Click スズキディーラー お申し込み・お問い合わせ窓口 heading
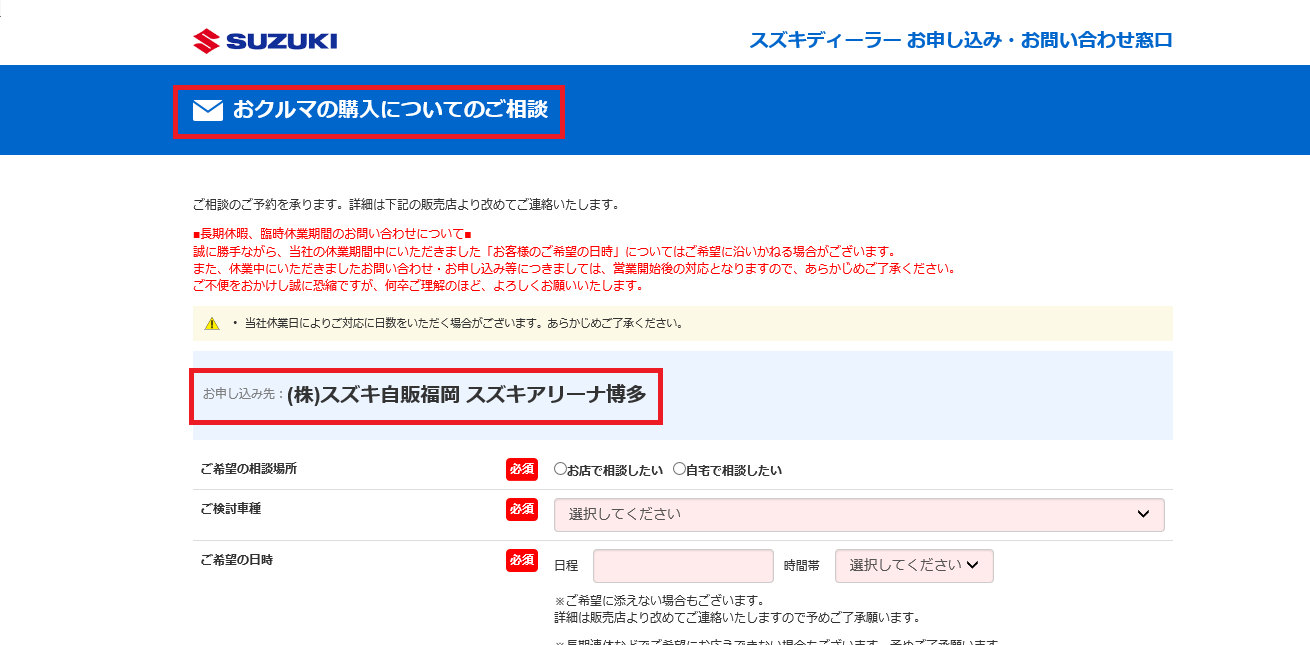Screen dimensions: 1310x645 point(960,40)
